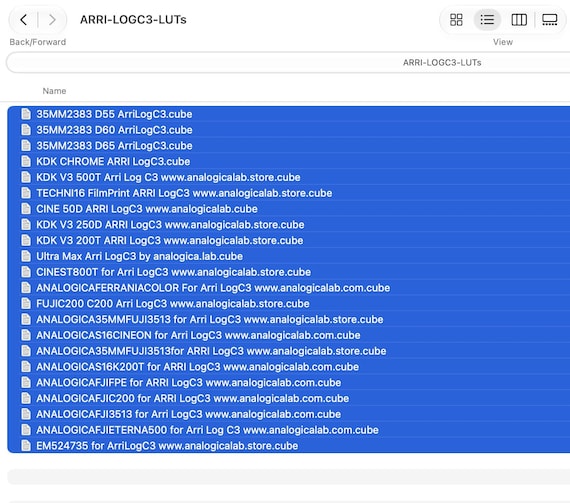Go back to the previous folder

pos(24,20)
